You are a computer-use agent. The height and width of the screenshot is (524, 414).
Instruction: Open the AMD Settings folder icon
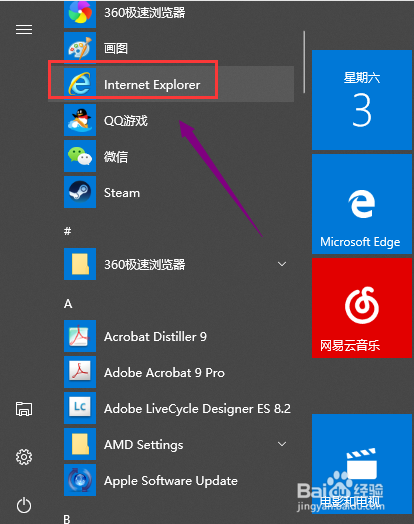80,444
